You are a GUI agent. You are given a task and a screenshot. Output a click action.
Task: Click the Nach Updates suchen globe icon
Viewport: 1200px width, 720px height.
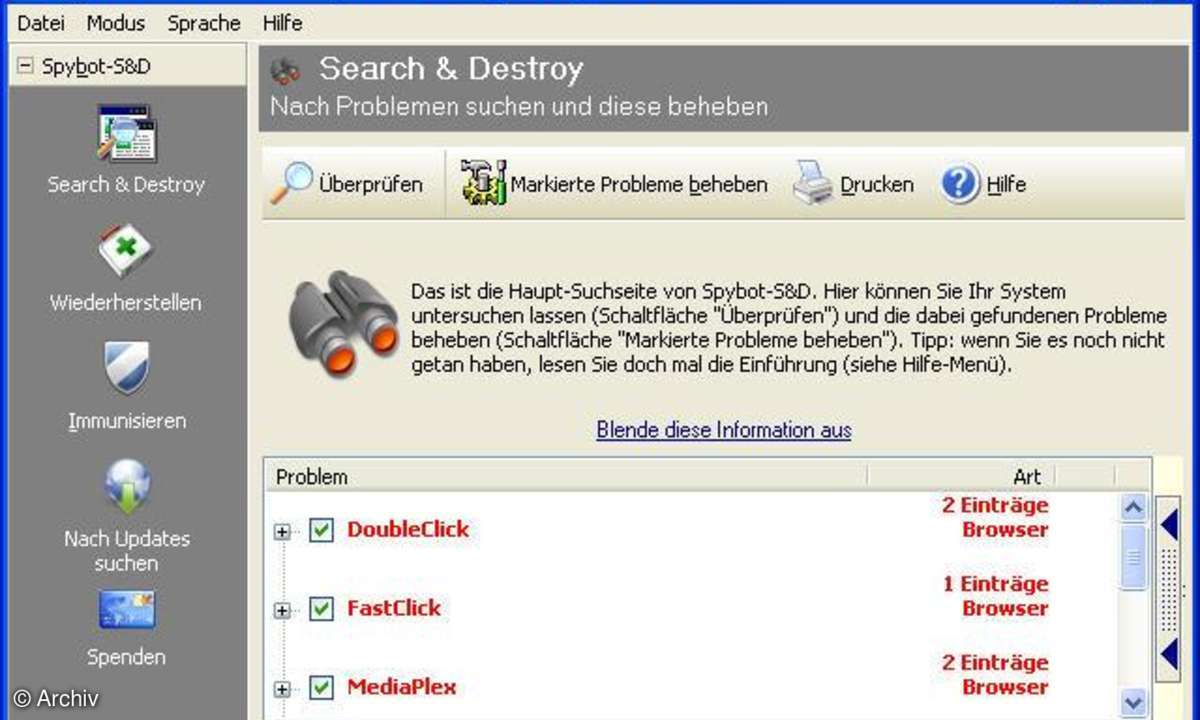(x=127, y=487)
